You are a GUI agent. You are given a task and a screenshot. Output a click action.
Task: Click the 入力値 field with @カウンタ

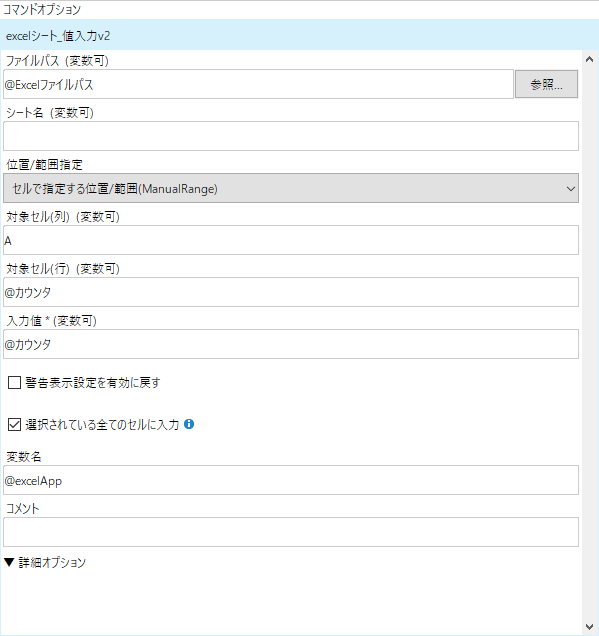[x=291, y=344]
